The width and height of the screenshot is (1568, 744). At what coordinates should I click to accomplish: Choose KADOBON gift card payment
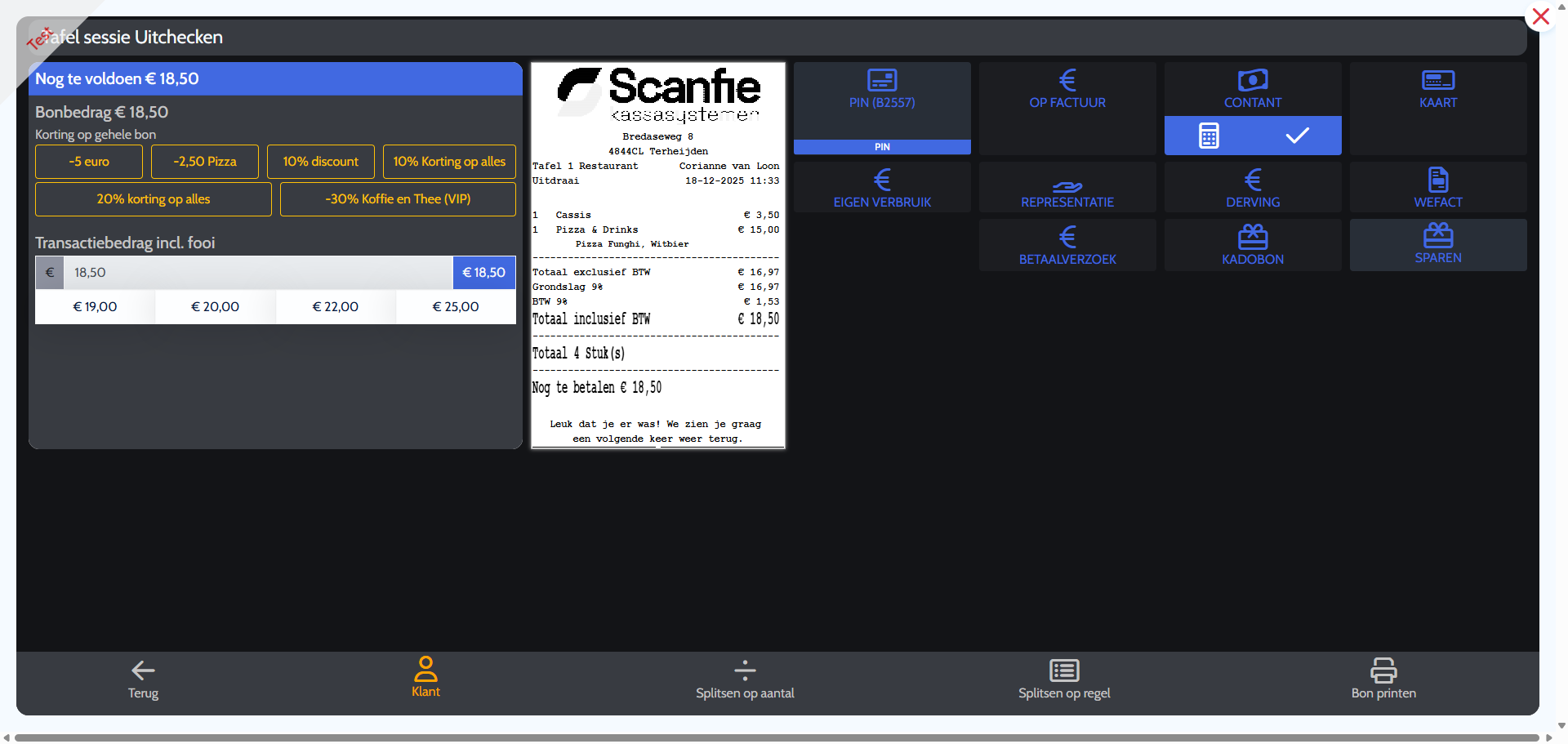click(1252, 245)
